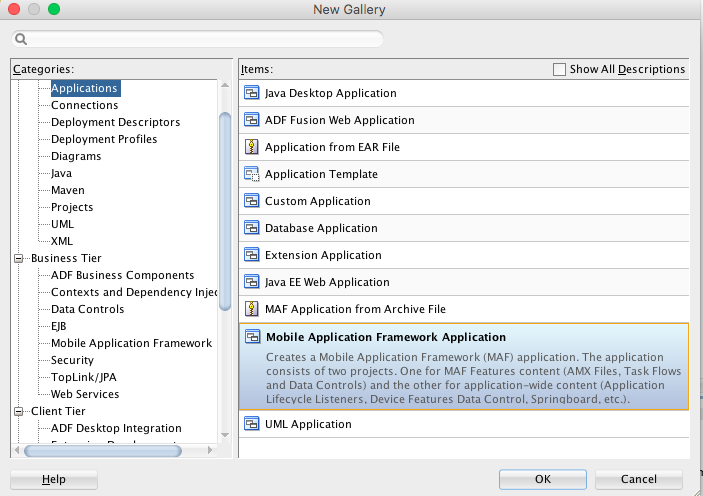Image resolution: width=703 pixels, height=496 pixels.
Task: Select the Projects category
Action: pos(72,208)
